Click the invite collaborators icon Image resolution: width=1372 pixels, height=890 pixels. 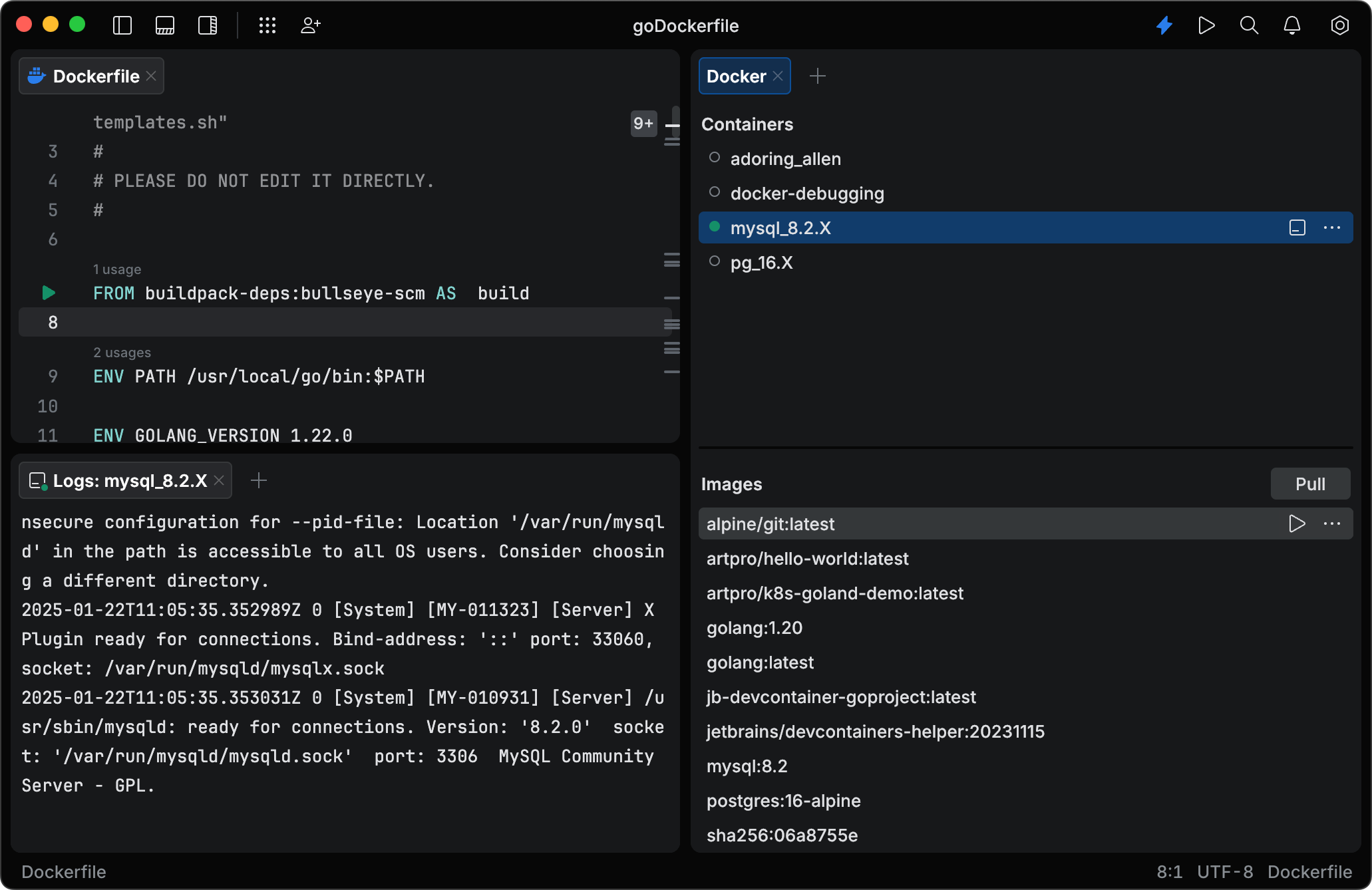click(x=310, y=26)
